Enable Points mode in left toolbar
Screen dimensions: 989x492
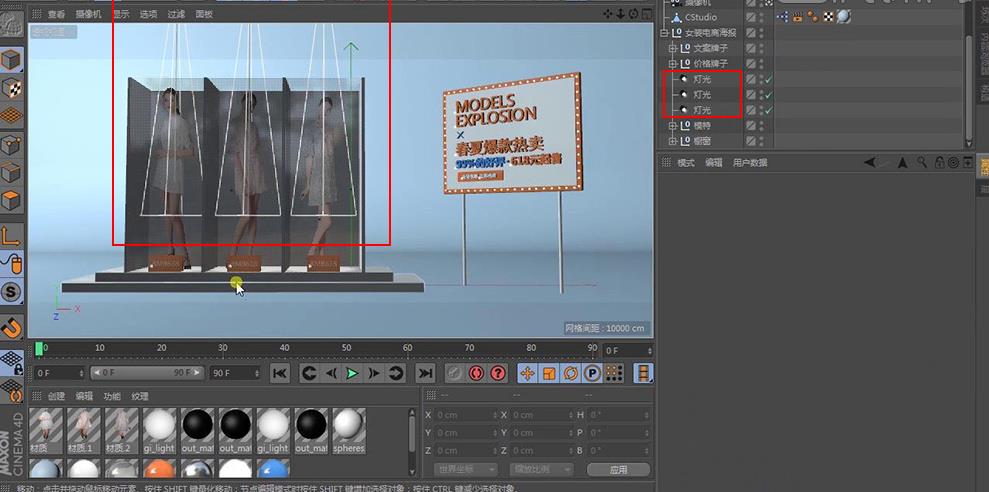11,146
